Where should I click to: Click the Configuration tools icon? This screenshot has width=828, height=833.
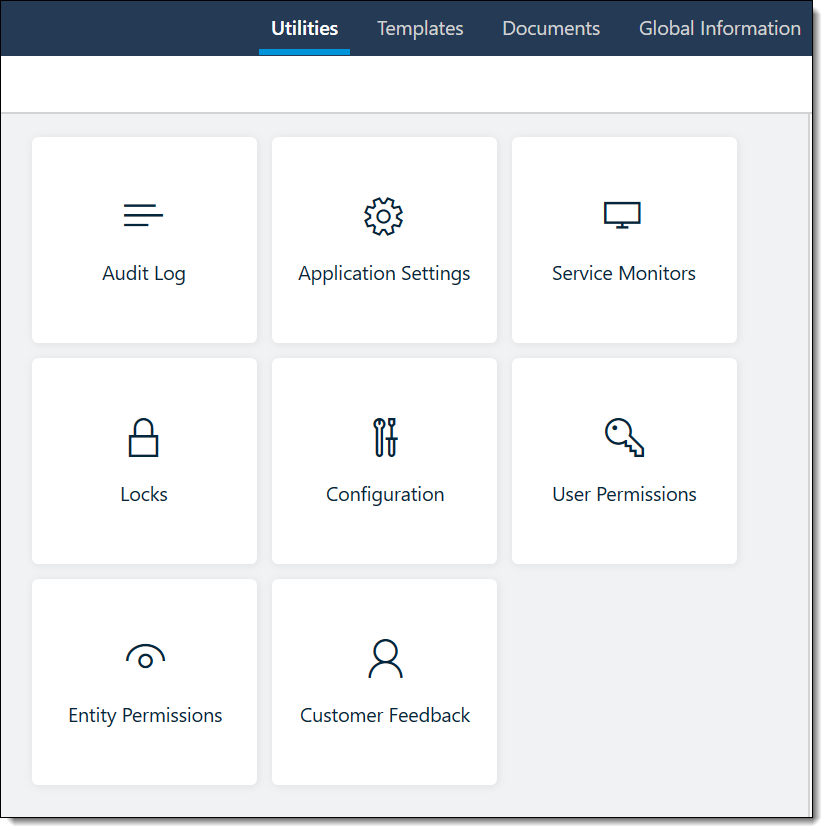(x=384, y=436)
